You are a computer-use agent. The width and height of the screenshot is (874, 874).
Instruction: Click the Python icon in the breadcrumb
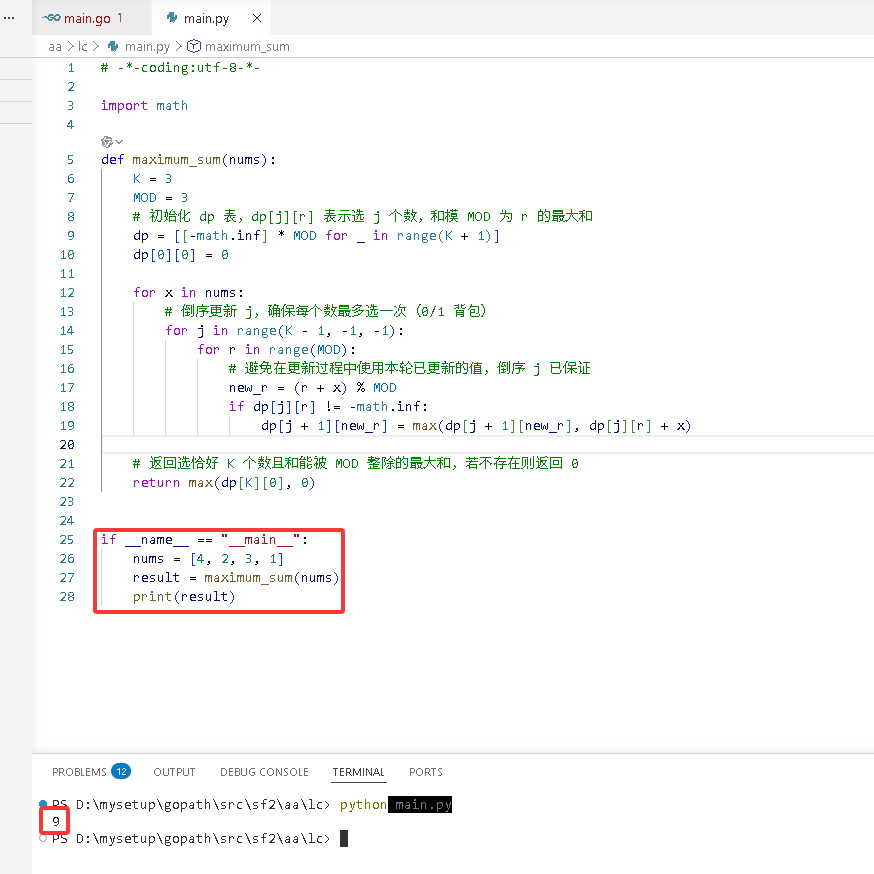pos(113,46)
